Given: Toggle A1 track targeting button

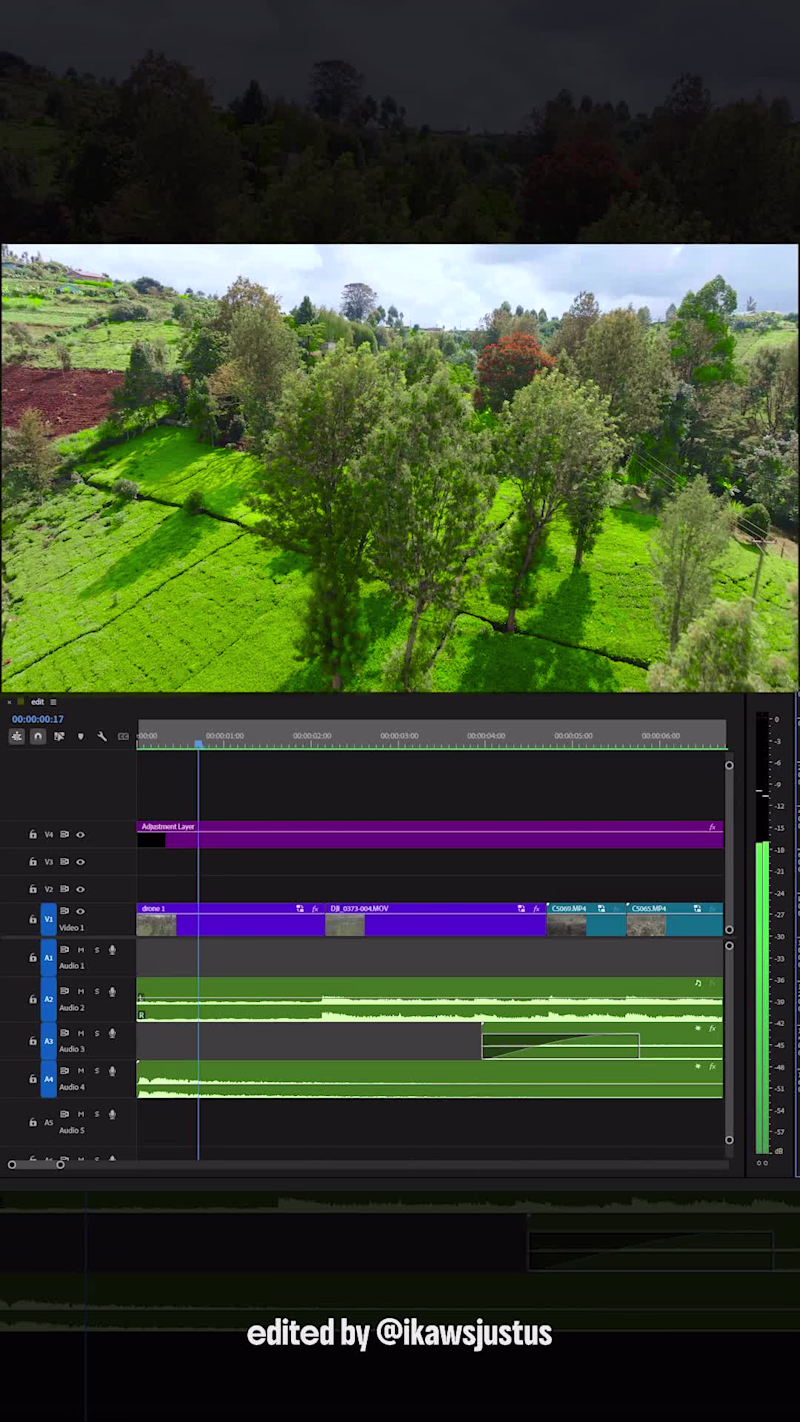Looking at the screenshot, I should [48, 958].
